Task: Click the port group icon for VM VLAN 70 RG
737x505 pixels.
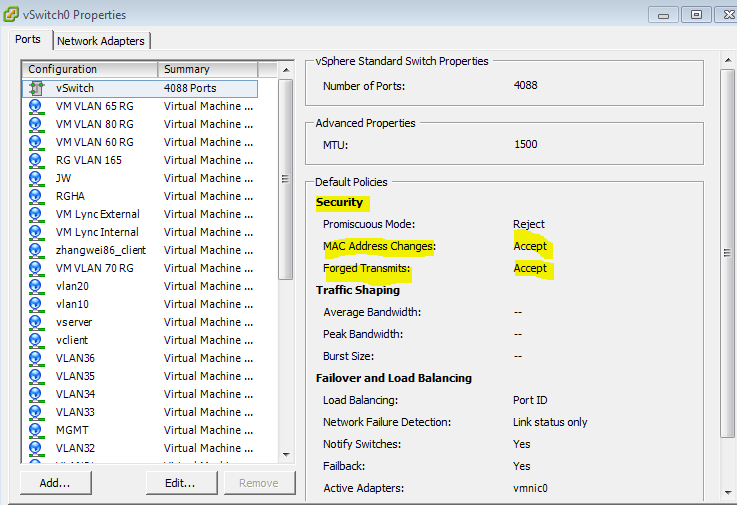Action: point(36,268)
